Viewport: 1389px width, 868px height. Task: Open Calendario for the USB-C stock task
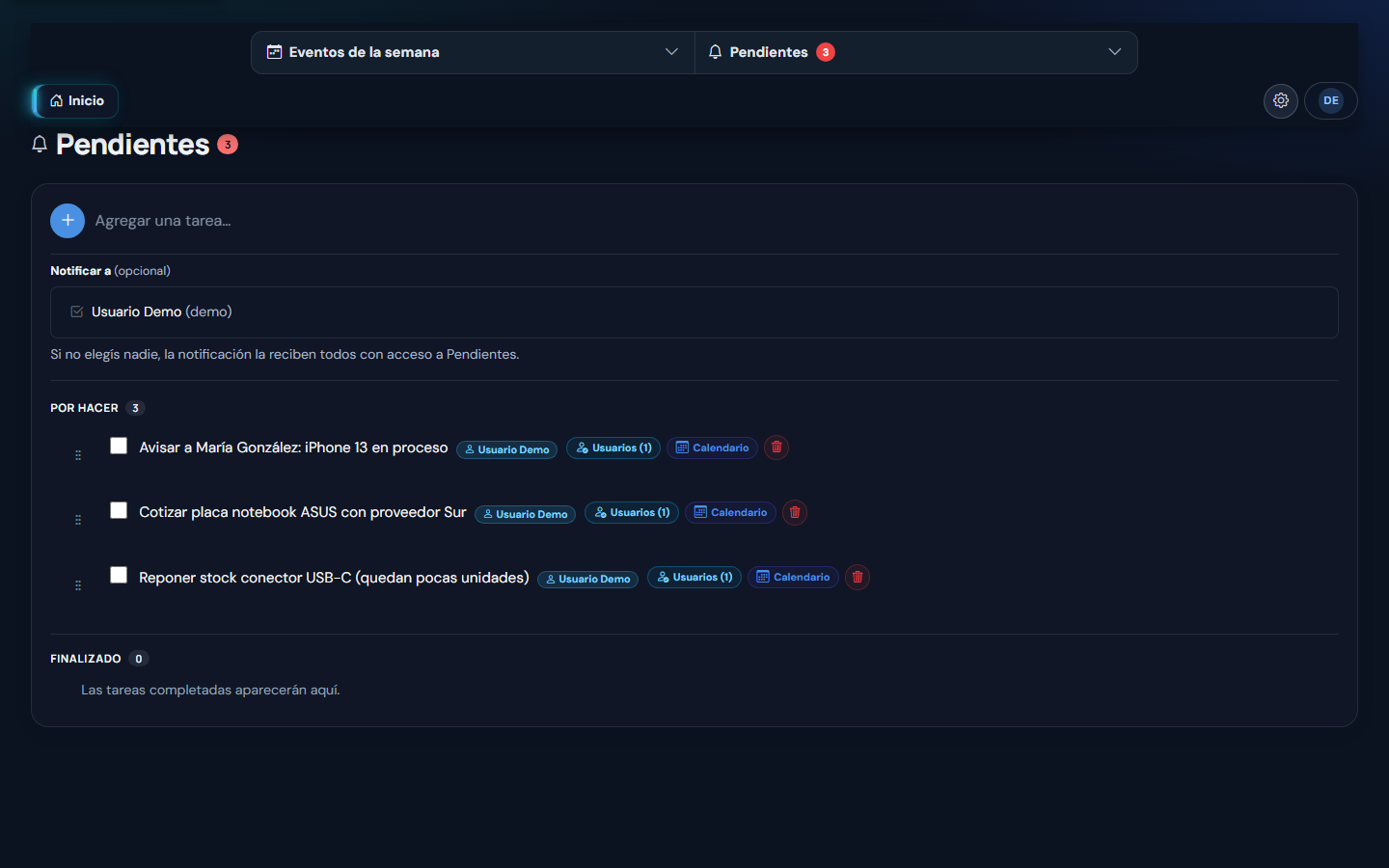(793, 577)
